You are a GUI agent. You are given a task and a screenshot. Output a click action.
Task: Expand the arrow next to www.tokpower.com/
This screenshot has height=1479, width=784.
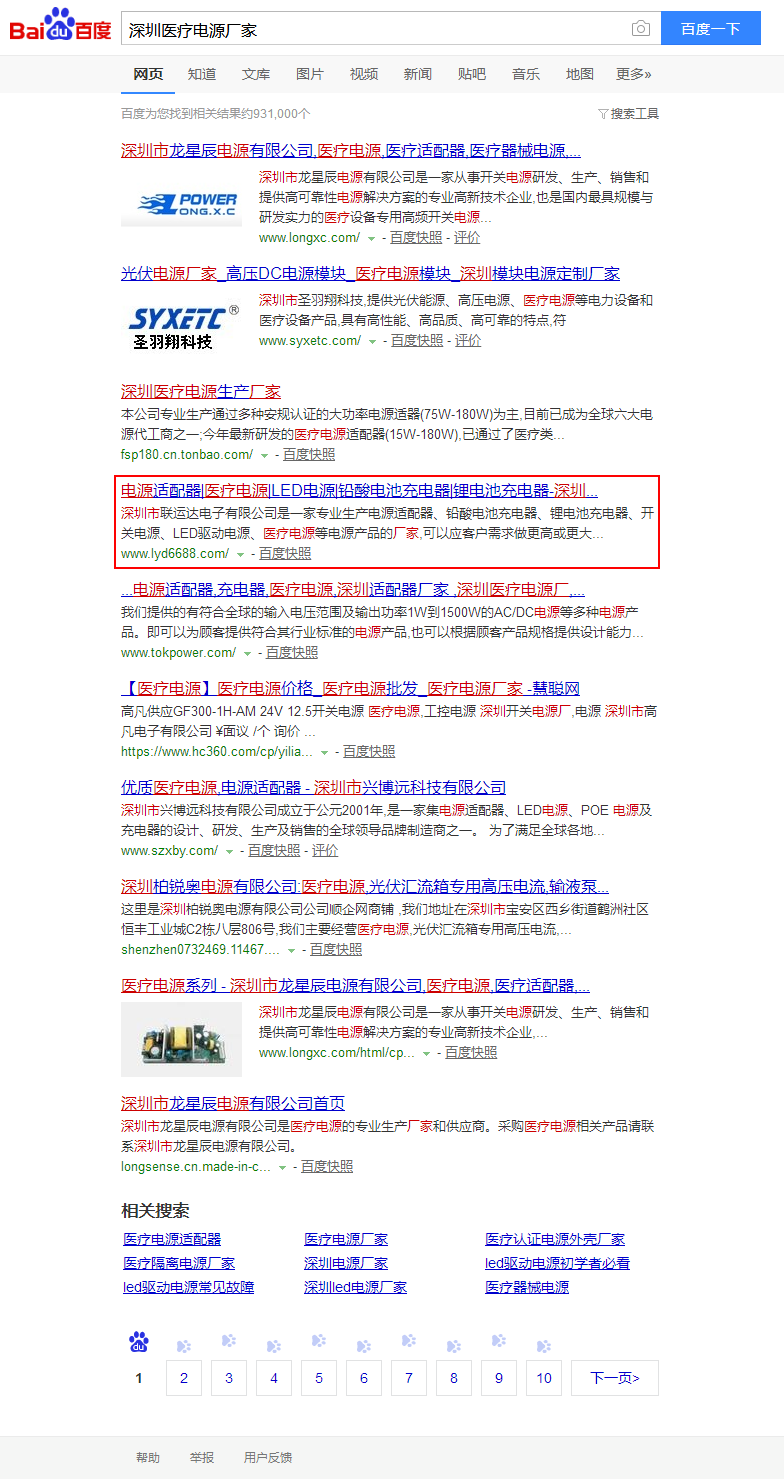tap(248, 653)
